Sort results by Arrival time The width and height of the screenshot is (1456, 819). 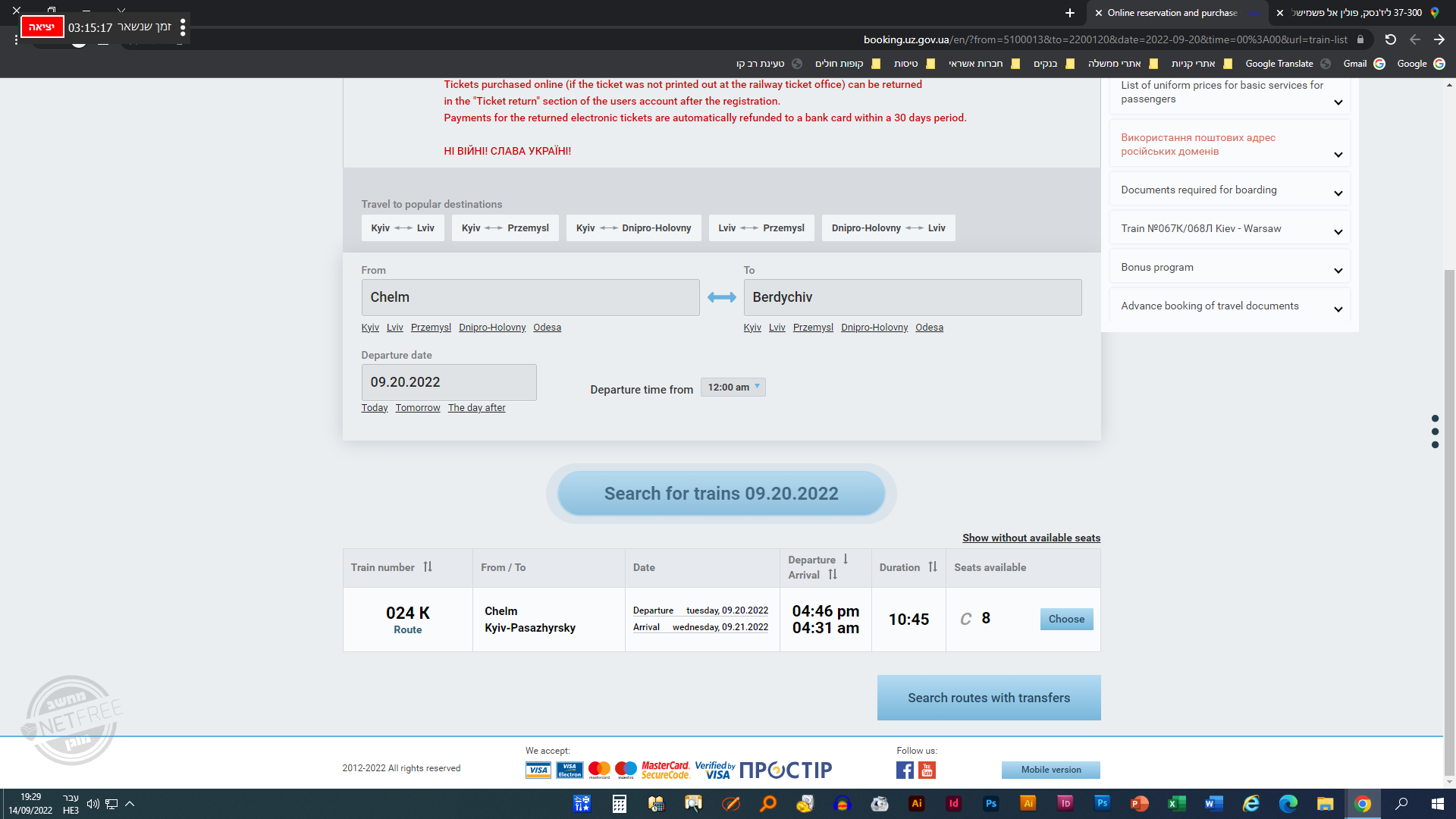pos(833,575)
